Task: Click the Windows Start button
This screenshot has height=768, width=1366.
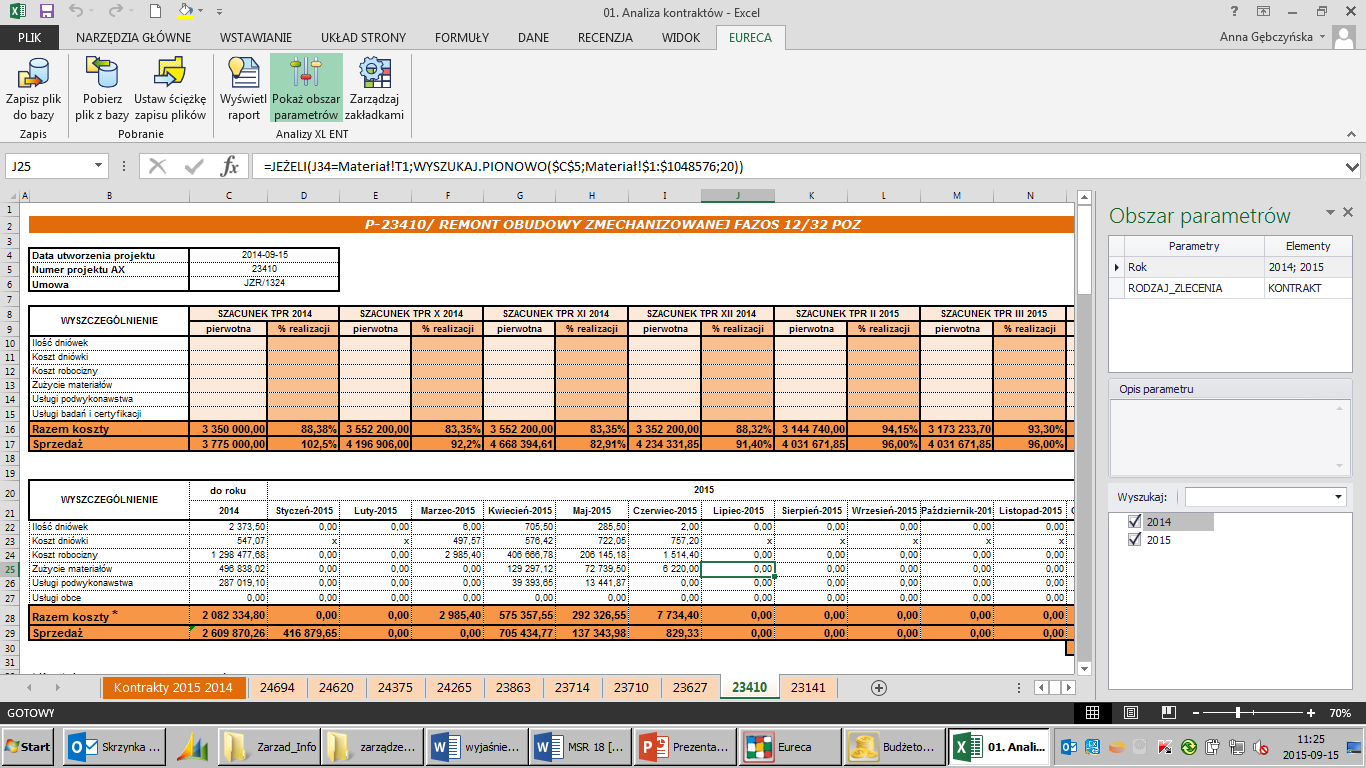Action: (x=29, y=747)
